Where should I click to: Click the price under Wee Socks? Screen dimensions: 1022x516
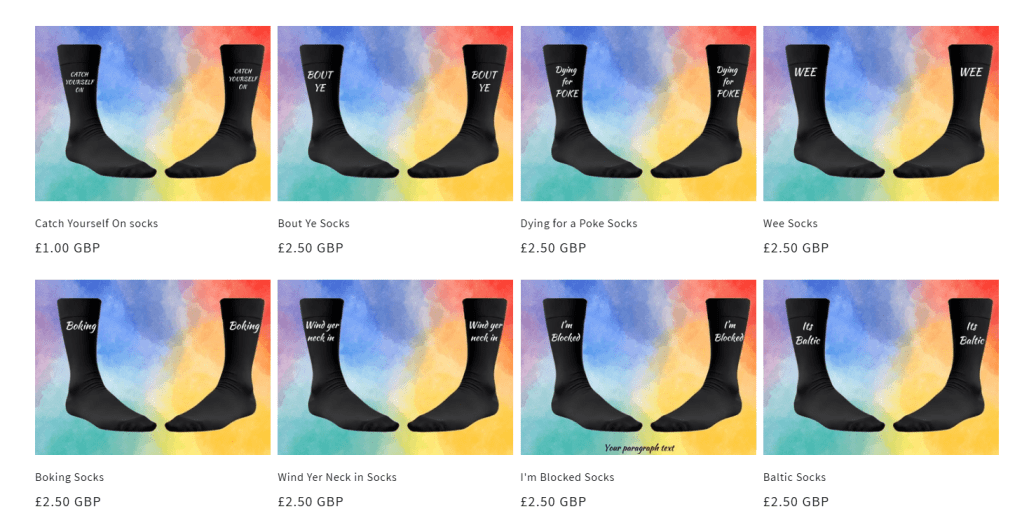tap(796, 248)
